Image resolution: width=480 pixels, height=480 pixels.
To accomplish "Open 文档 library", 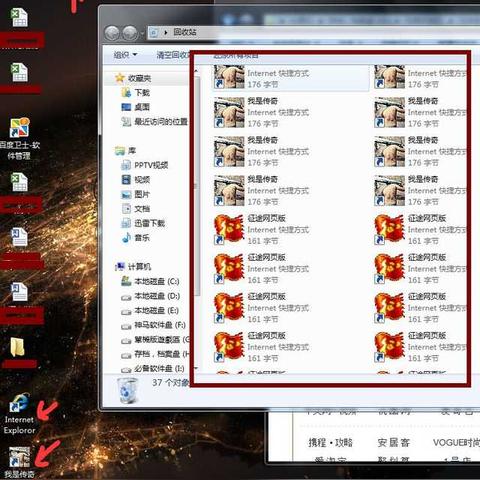I will (x=142, y=209).
